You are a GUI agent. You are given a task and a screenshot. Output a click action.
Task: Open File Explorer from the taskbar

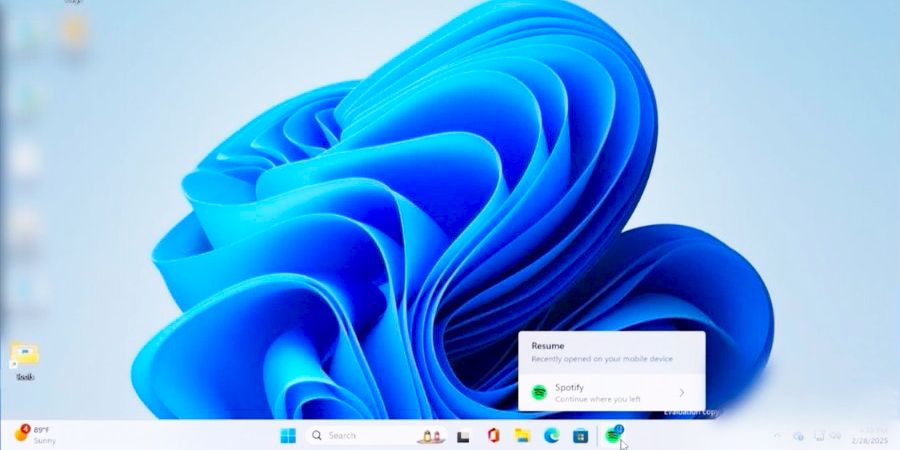click(x=521, y=436)
